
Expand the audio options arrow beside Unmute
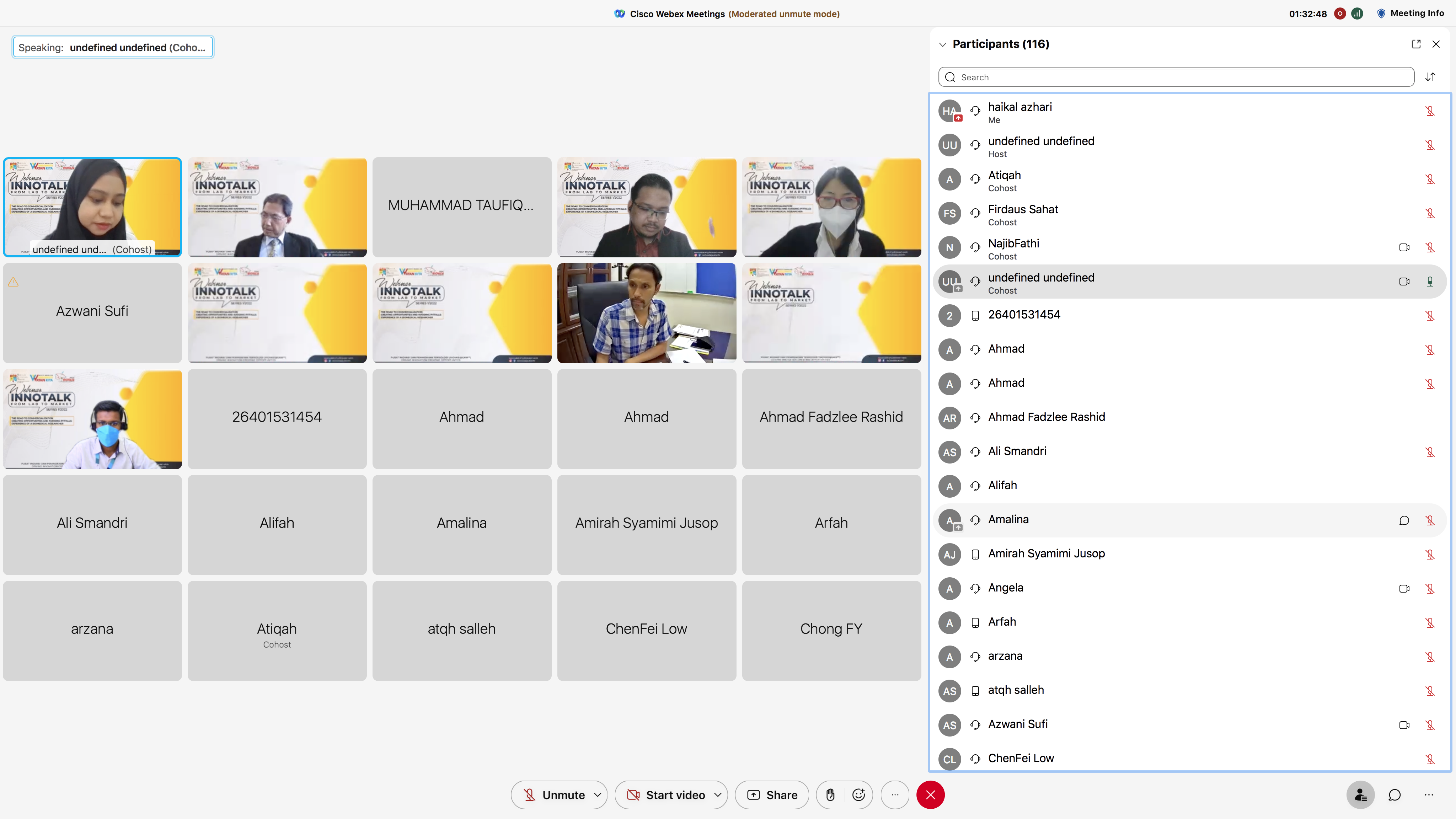(x=598, y=795)
